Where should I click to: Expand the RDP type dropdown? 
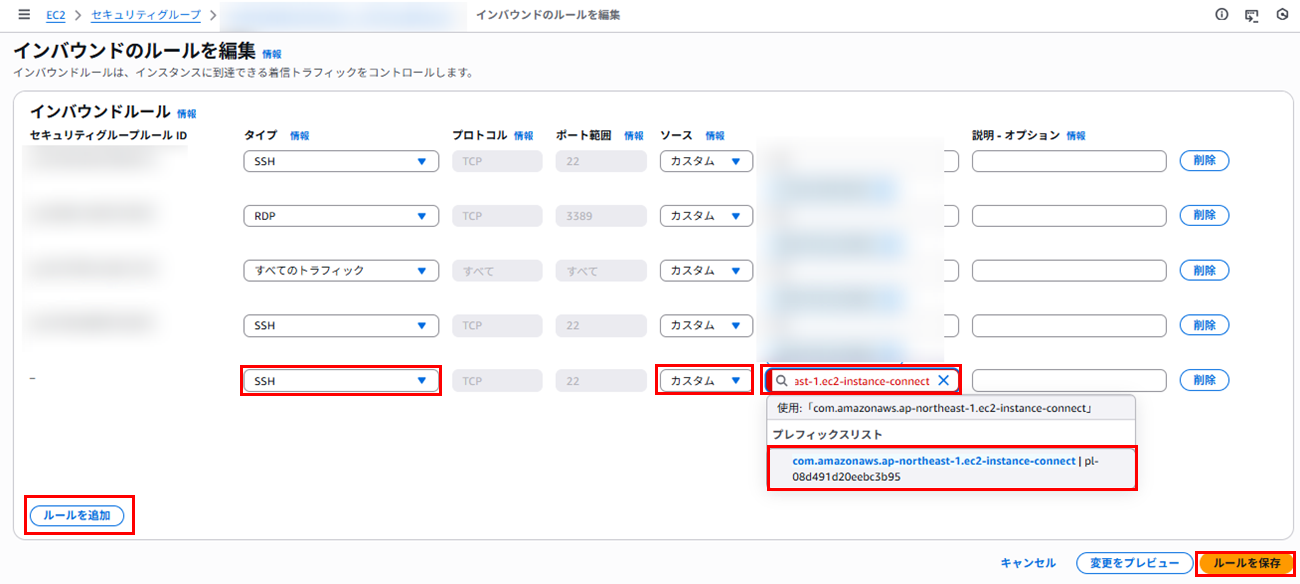[341, 216]
